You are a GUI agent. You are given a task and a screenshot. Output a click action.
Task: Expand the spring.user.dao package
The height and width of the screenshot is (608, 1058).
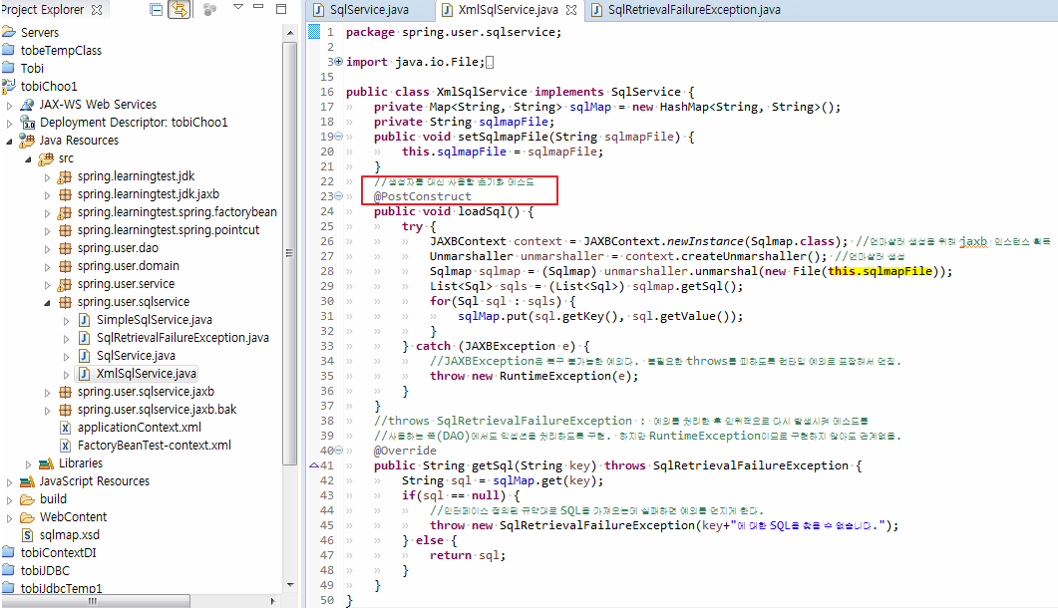click(47, 249)
